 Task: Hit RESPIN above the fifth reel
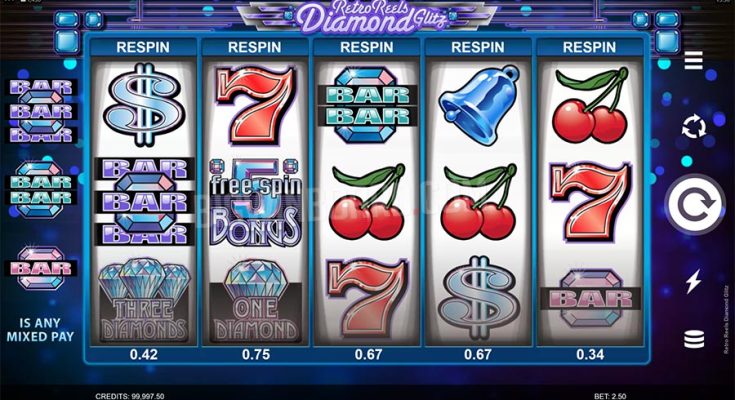tap(589, 47)
